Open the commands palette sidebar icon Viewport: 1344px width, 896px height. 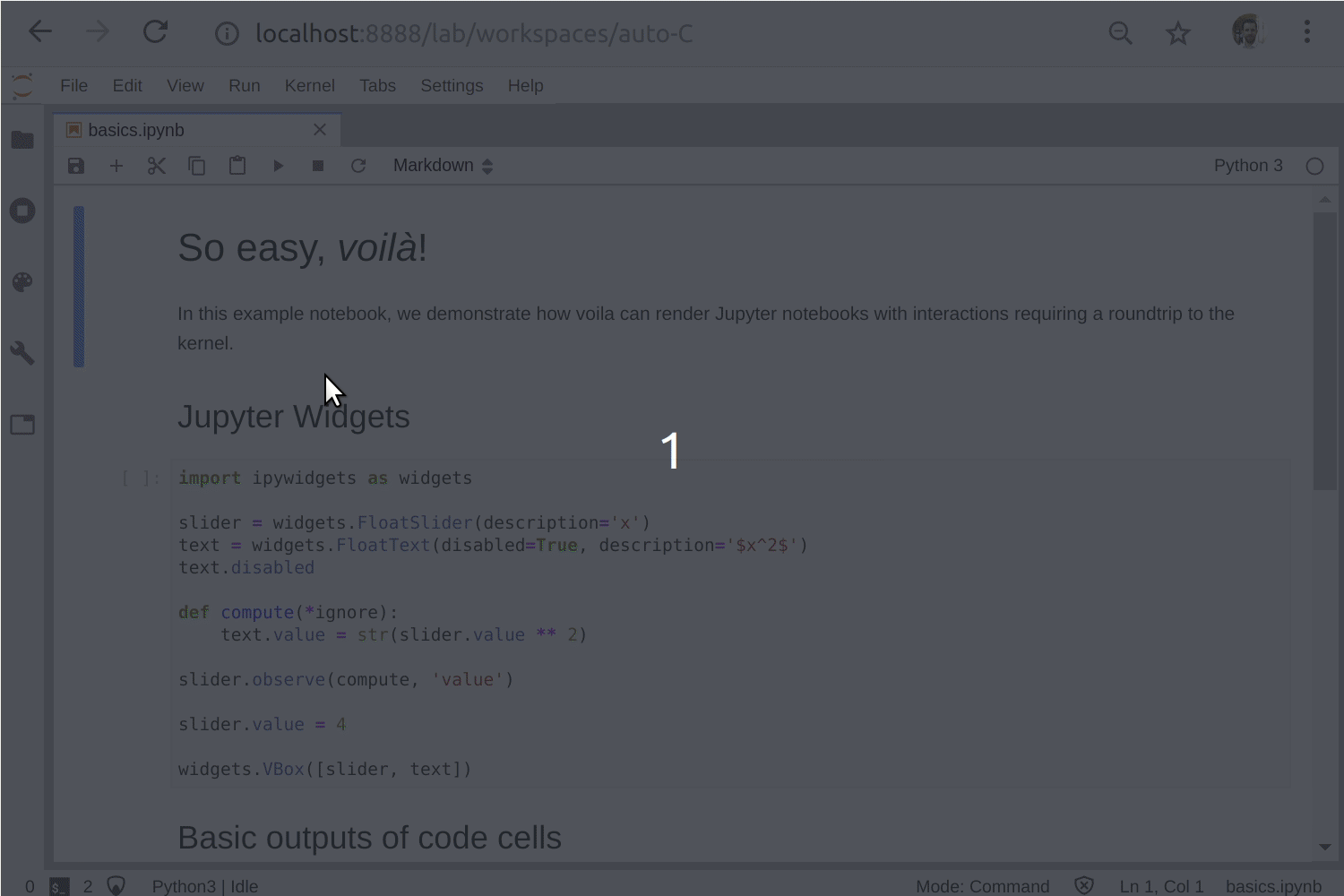pos(22,282)
